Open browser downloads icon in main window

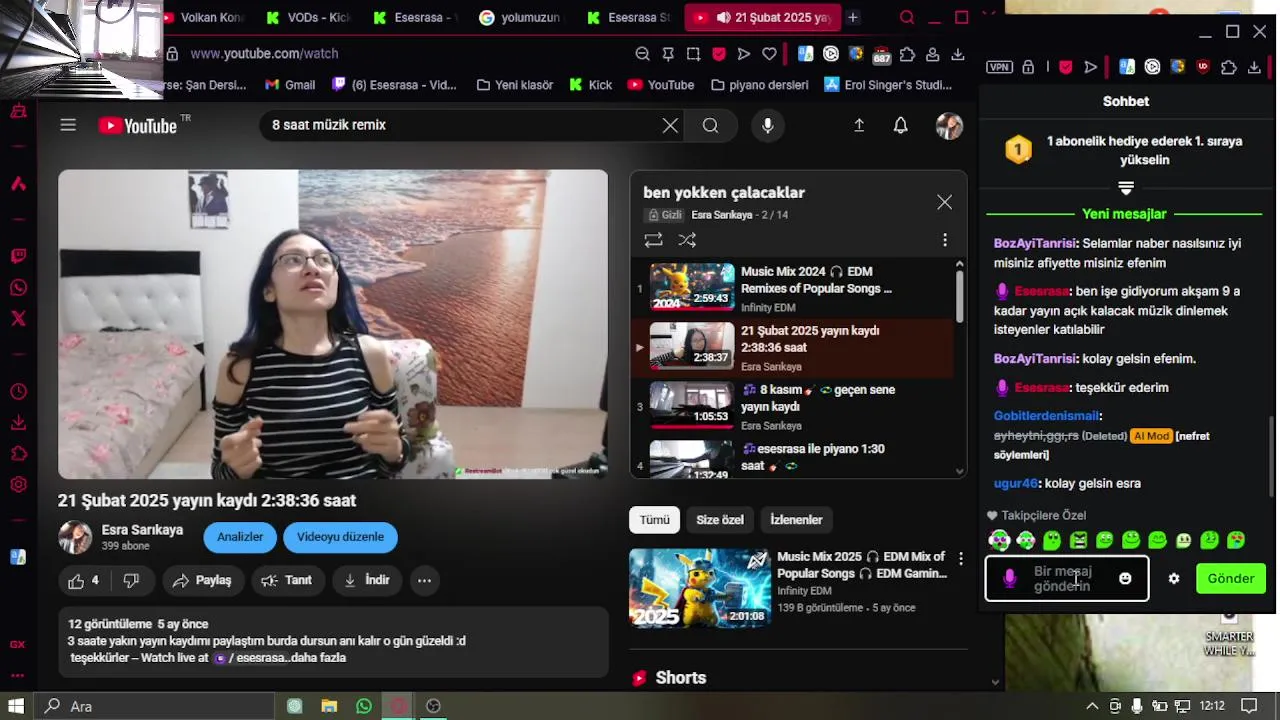click(x=958, y=54)
